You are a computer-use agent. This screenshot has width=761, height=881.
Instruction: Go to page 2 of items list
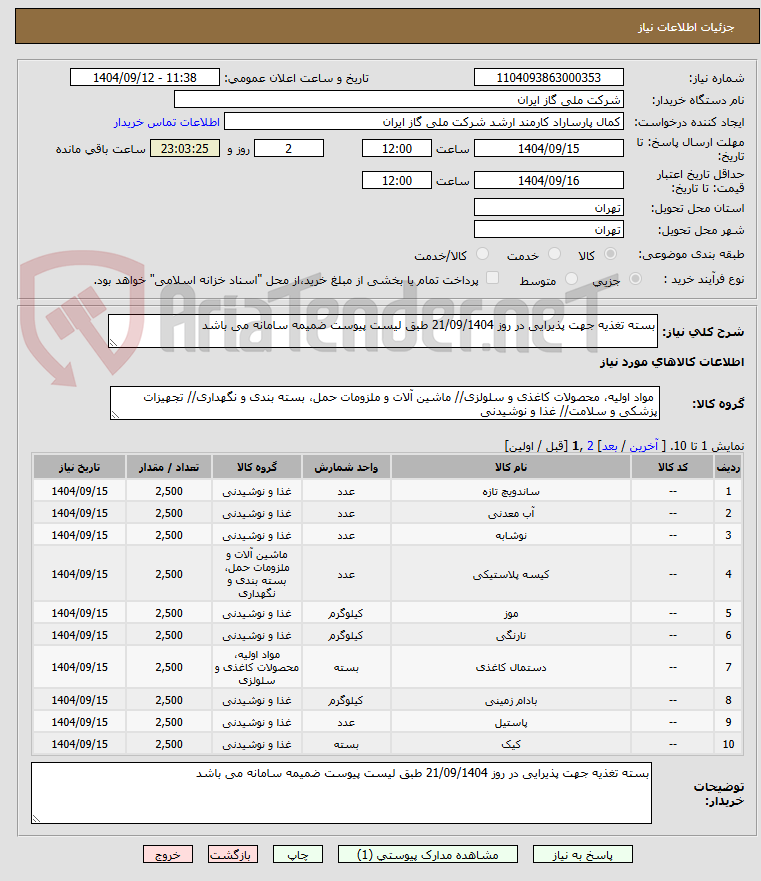[x=590, y=446]
